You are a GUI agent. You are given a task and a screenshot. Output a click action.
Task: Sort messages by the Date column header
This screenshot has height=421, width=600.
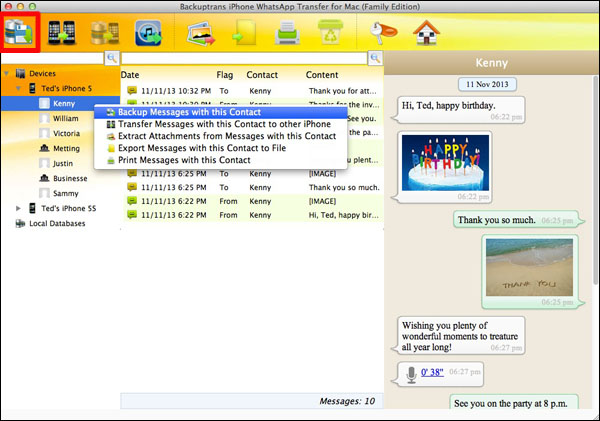point(130,75)
